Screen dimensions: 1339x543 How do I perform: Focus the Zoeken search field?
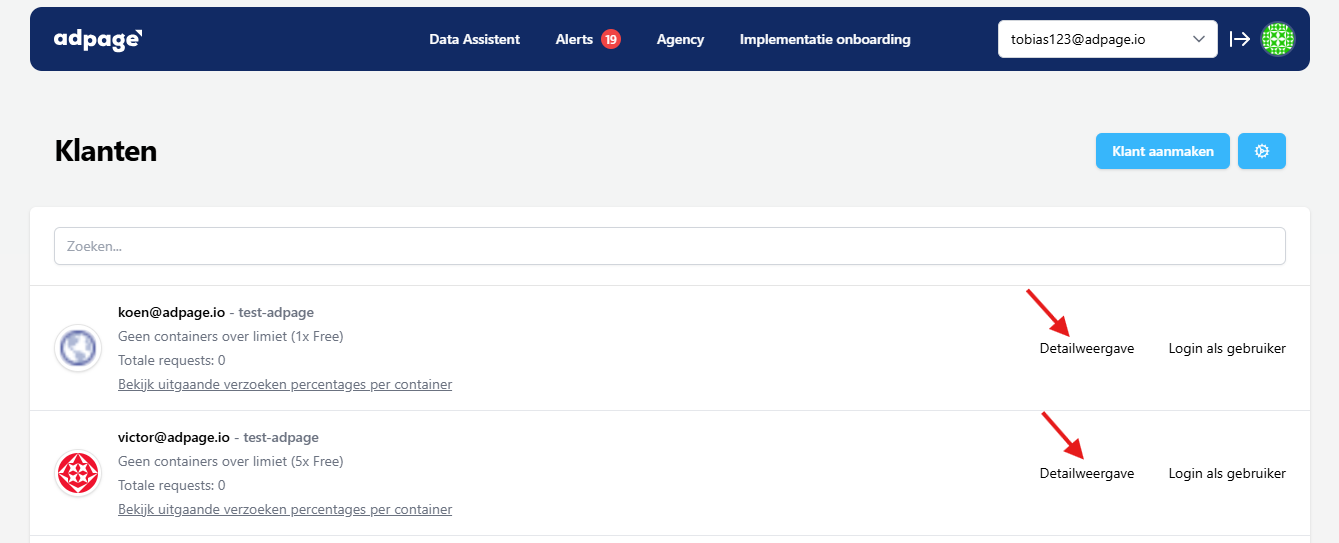point(669,246)
